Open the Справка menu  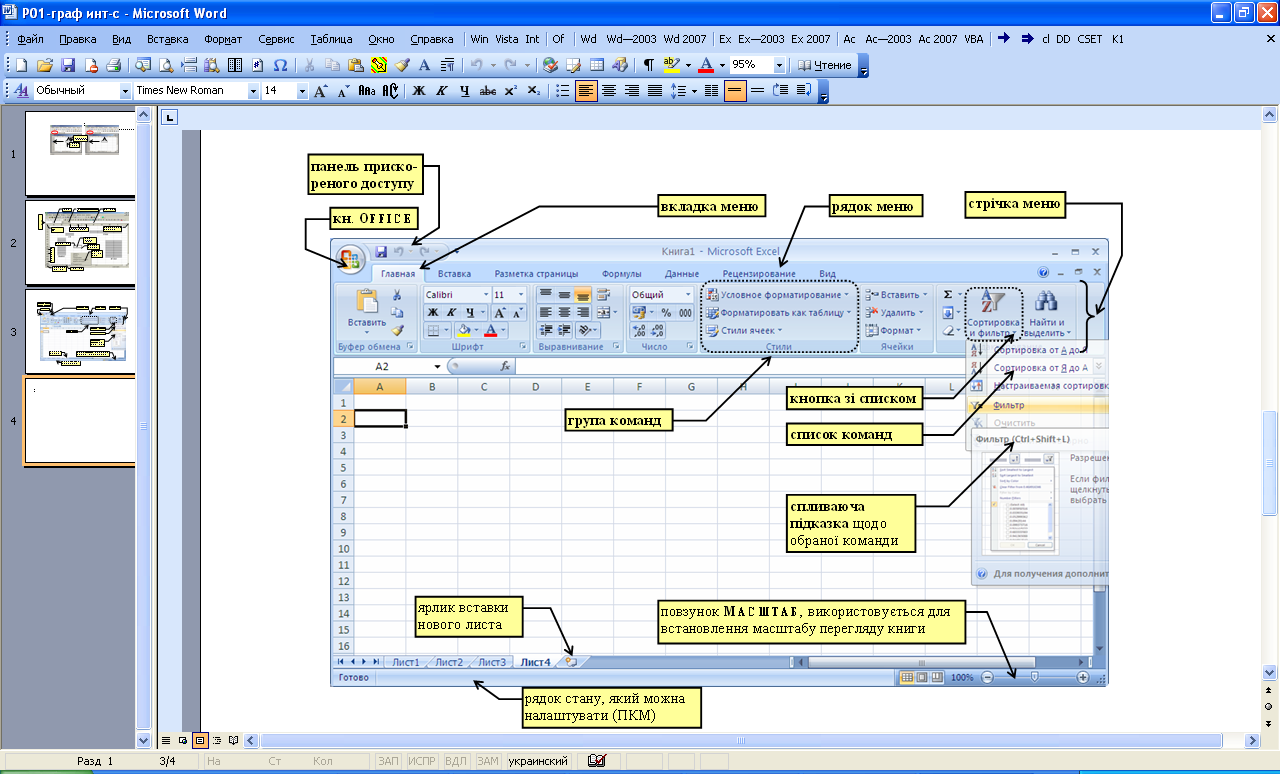point(432,39)
